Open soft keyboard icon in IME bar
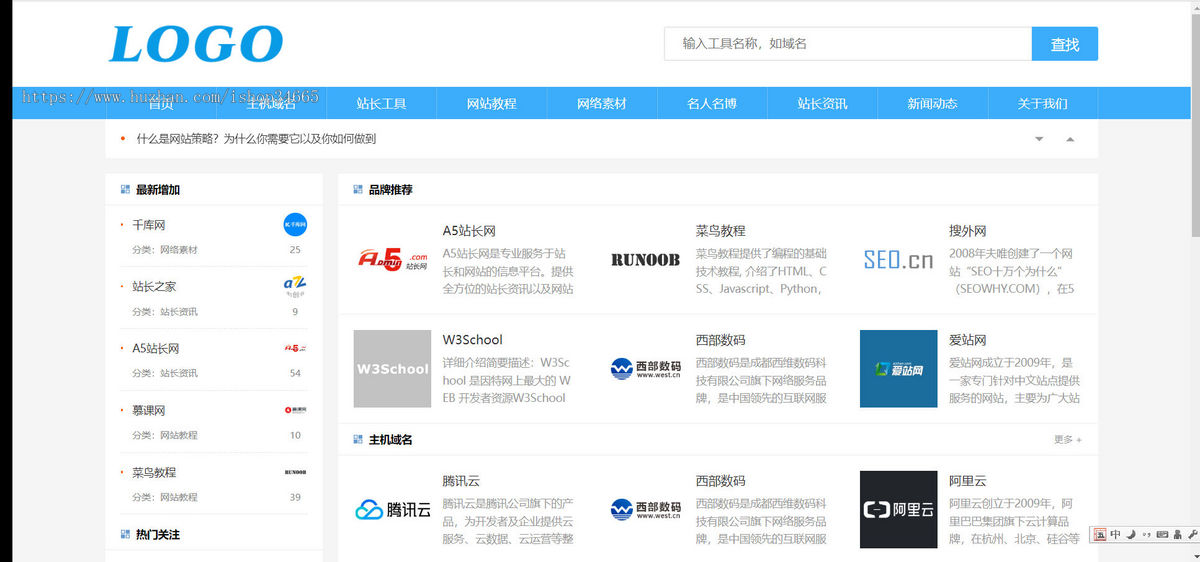 [x=1162, y=535]
